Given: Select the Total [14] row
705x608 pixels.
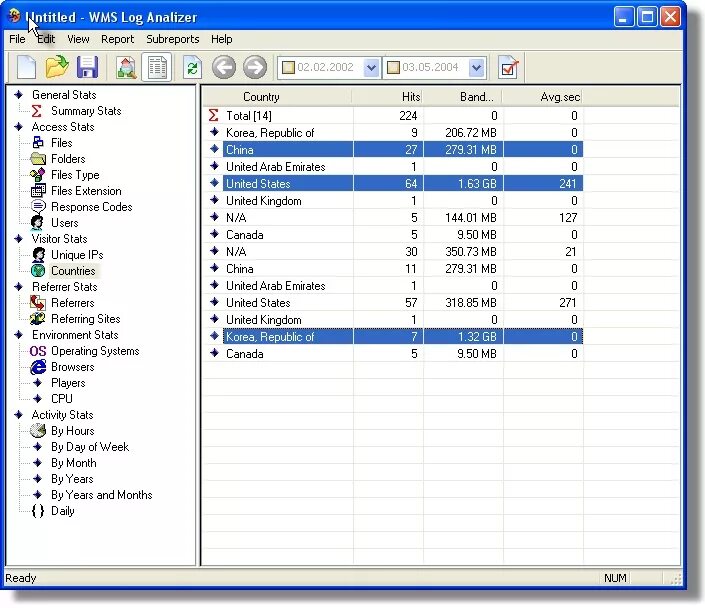Looking at the screenshot, I should pyautogui.click(x=394, y=116).
